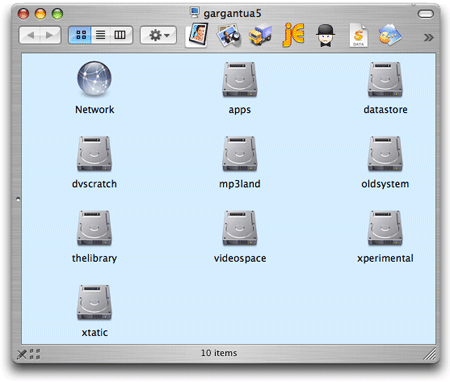Viewport: 450px width, 382px height.
Task: Click the toolbar hide pill button
Action: (426, 14)
